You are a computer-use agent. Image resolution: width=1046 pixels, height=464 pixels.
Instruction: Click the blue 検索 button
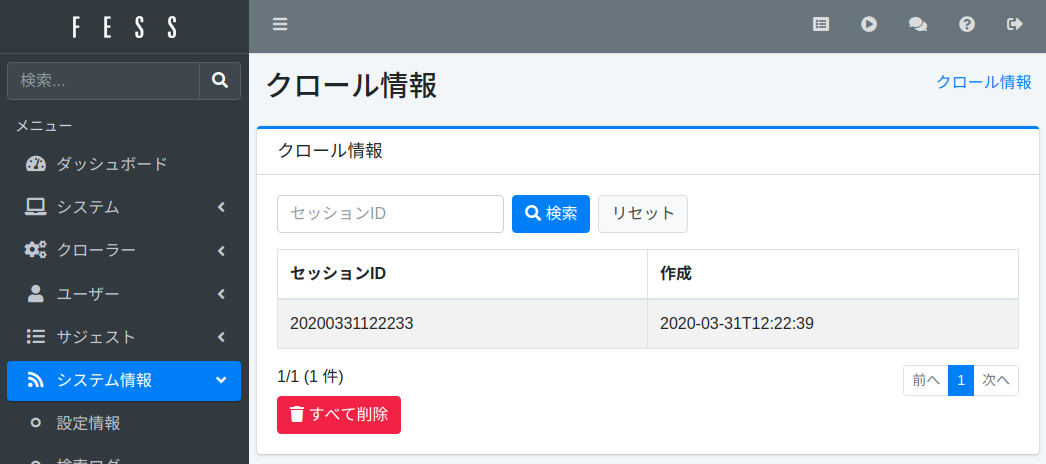click(x=550, y=214)
